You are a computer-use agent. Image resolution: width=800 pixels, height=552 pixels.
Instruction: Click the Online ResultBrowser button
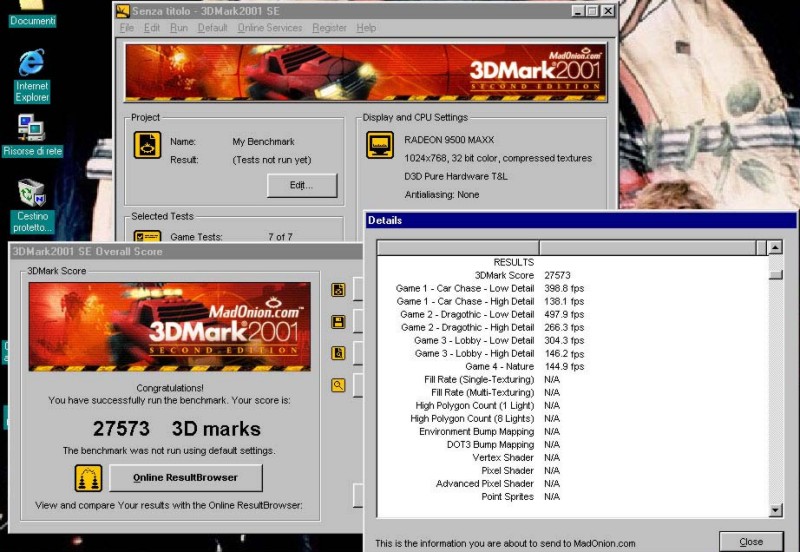[x=186, y=478]
